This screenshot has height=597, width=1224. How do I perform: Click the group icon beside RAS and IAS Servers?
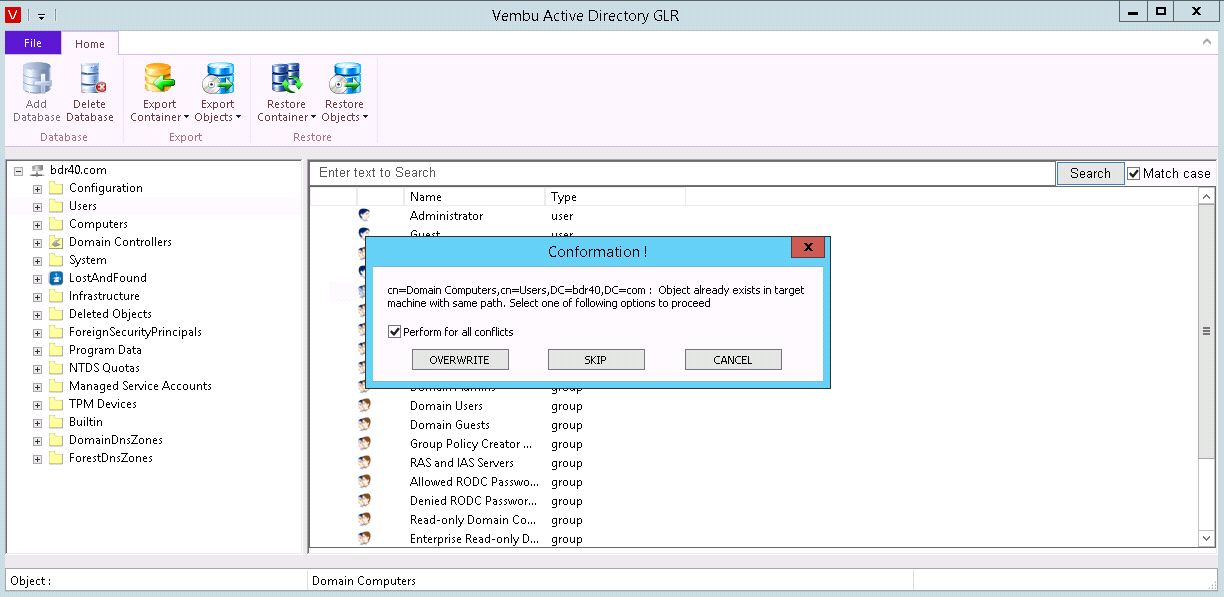[364, 463]
